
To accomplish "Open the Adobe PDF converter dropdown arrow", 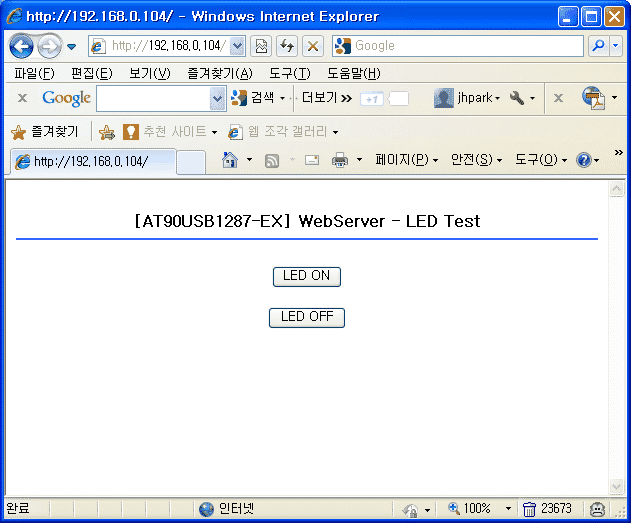I will pyautogui.click(x=615, y=97).
